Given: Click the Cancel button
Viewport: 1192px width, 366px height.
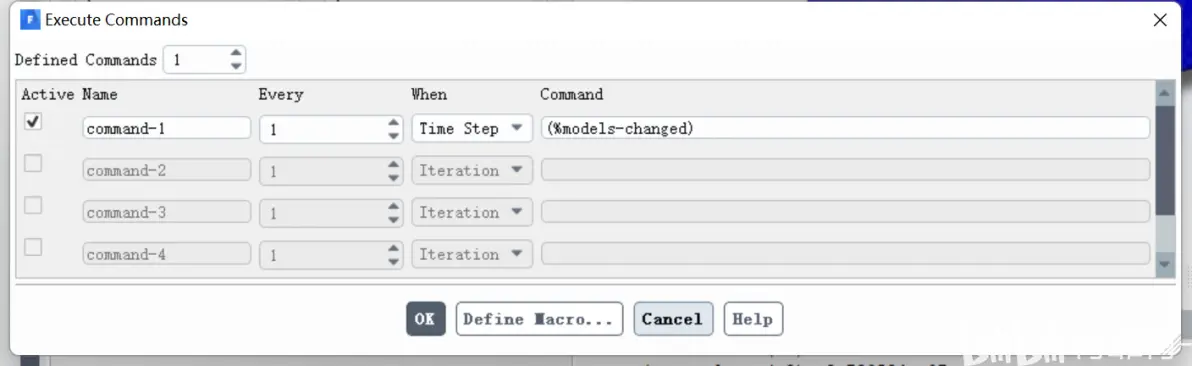Looking at the screenshot, I should (674, 319).
